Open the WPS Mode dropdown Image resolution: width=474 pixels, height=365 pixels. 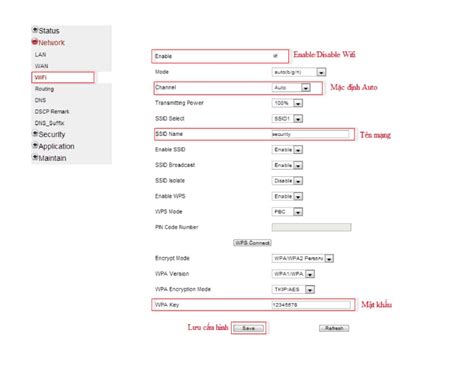[287, 212]
